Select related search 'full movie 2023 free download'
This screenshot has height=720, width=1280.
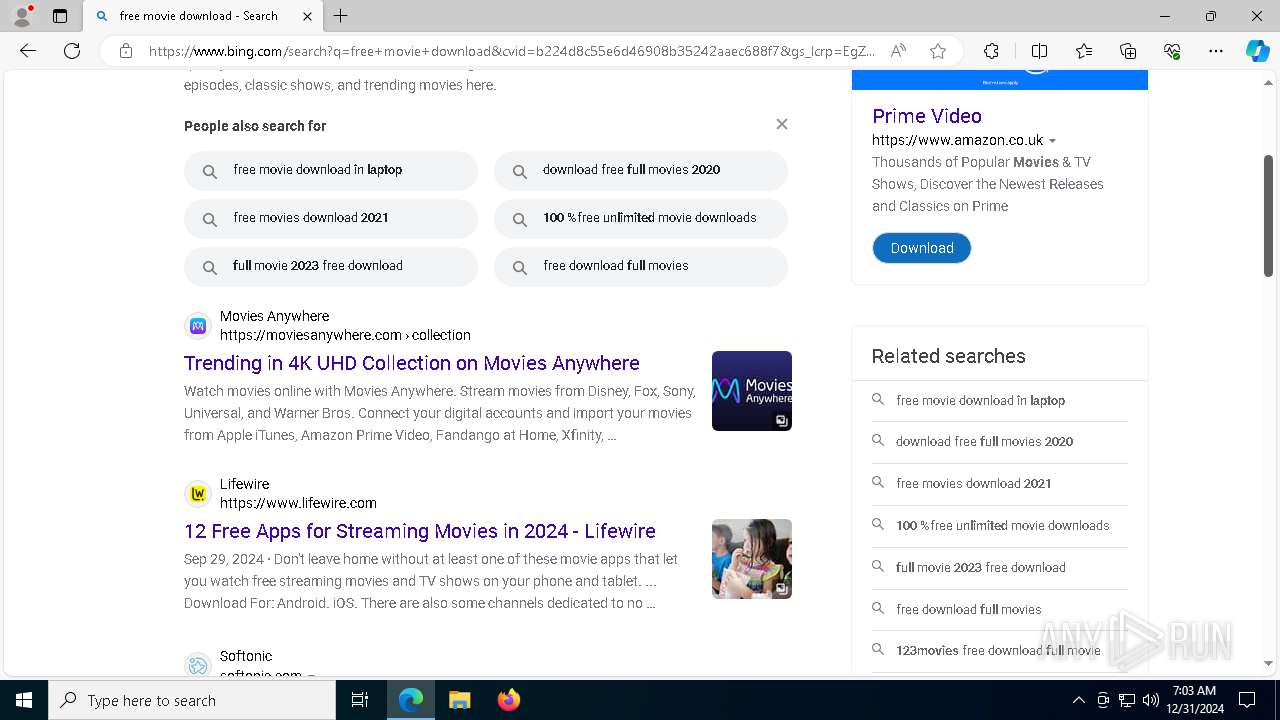coord(980,567)
